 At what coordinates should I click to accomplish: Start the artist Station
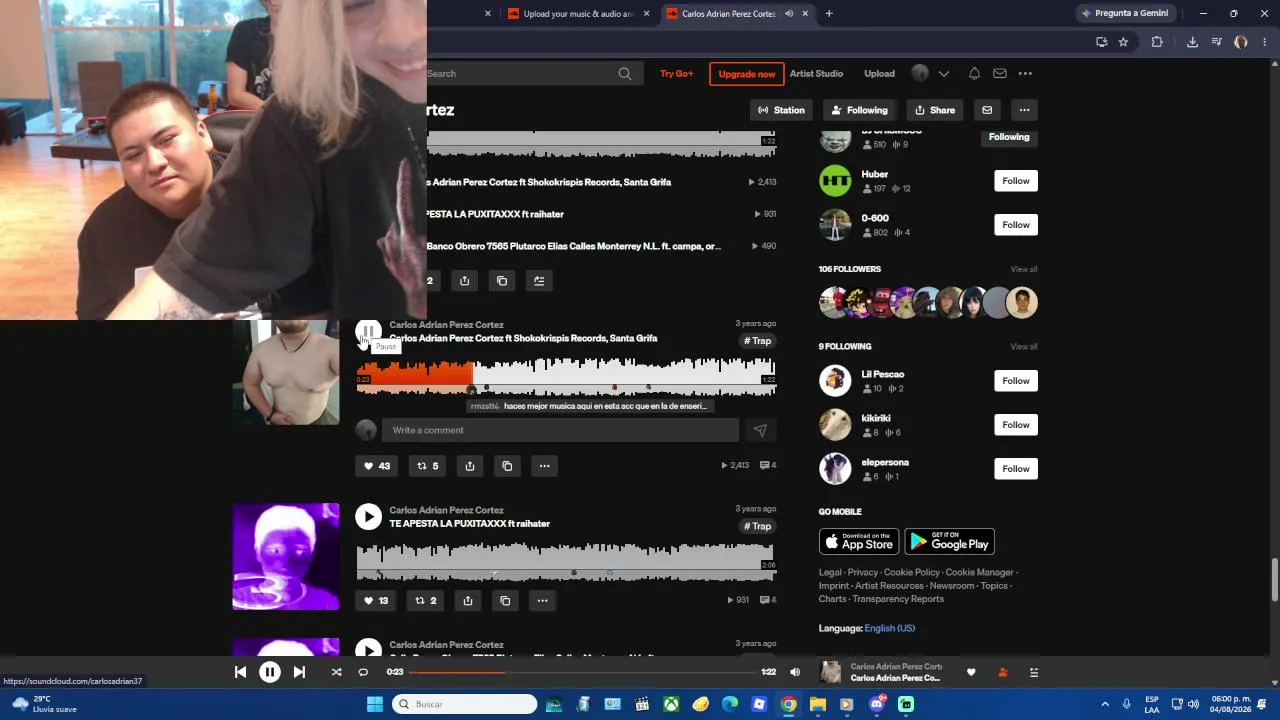point(781,110)
